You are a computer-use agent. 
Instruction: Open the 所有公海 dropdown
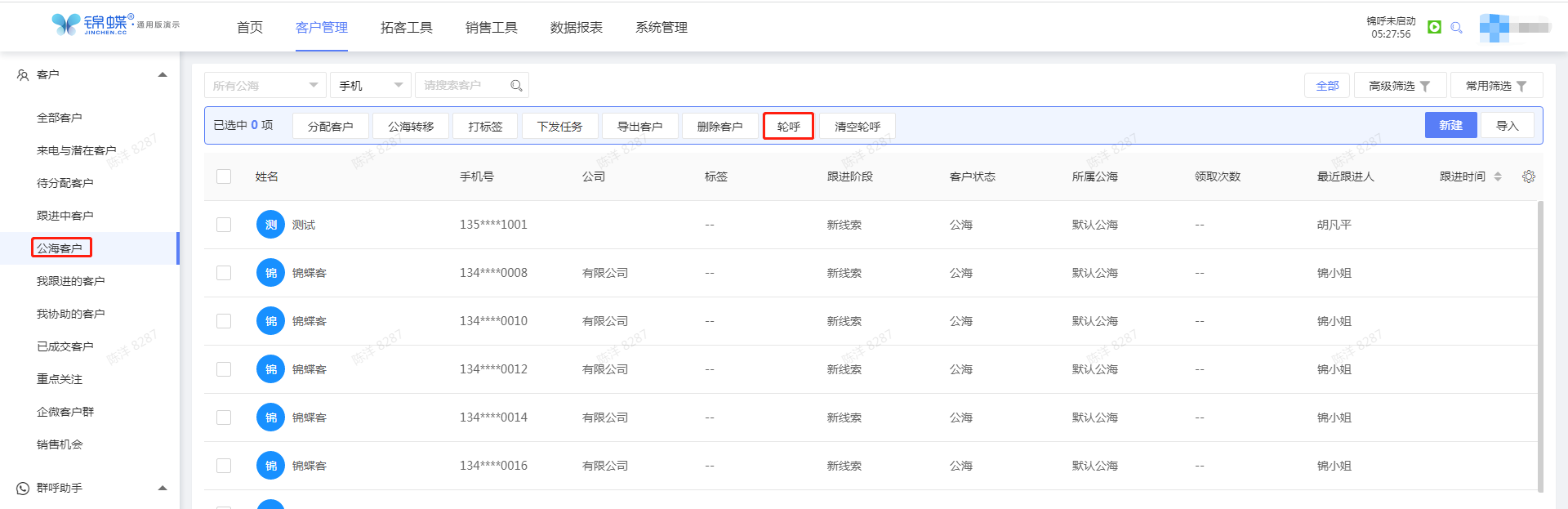tap(265, 85)
